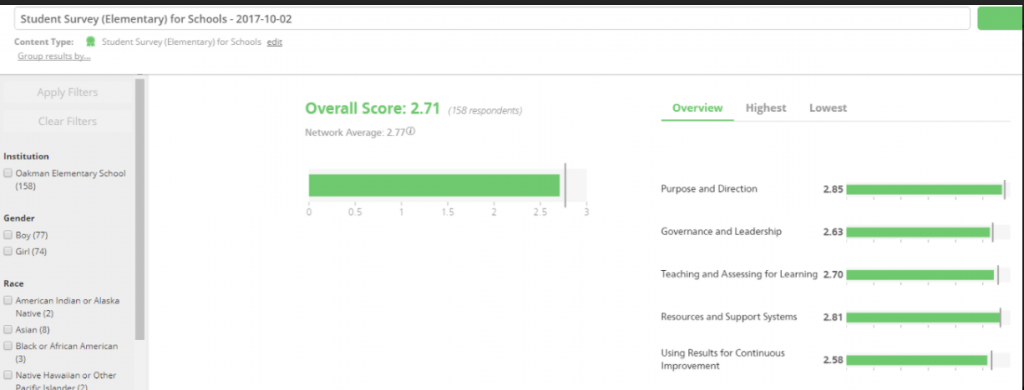Viewport: 1024px width, 390px height.
Task: Click the Apply Filters button
Action: (x=67, y=92)
